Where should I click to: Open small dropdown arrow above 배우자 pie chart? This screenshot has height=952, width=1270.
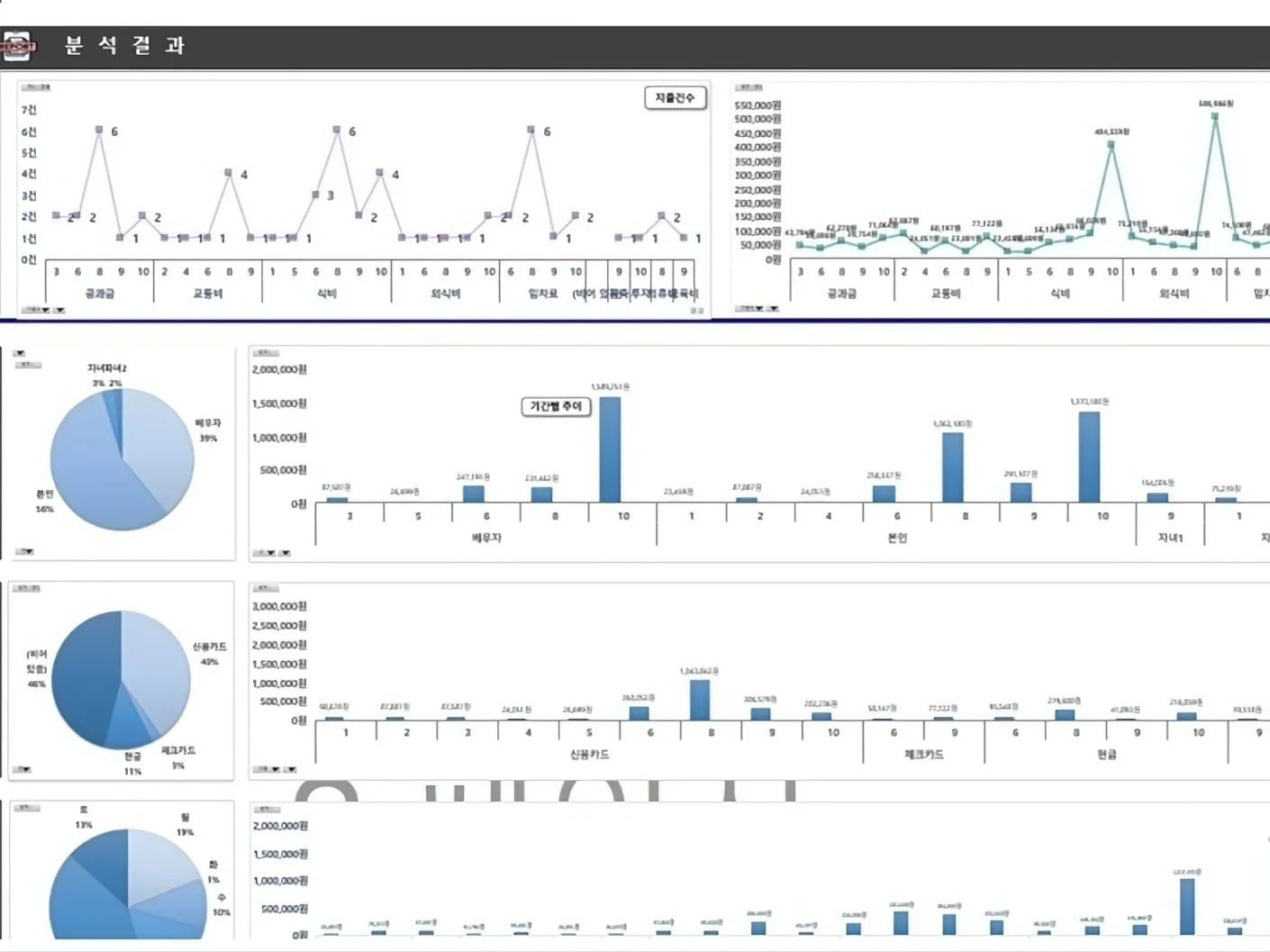pos(19,353)
